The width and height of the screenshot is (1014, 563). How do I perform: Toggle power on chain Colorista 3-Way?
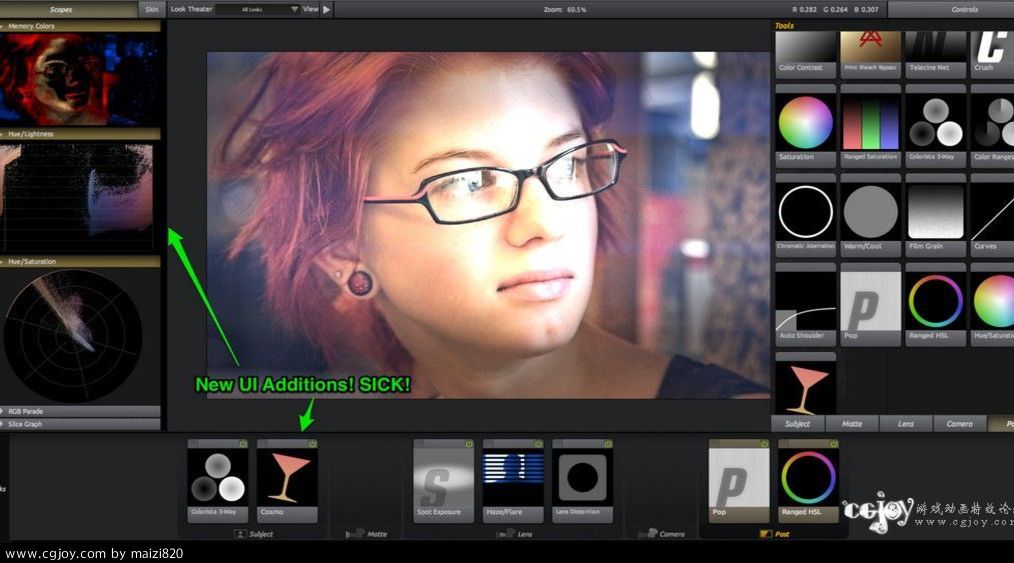click(x=243, y=444)
